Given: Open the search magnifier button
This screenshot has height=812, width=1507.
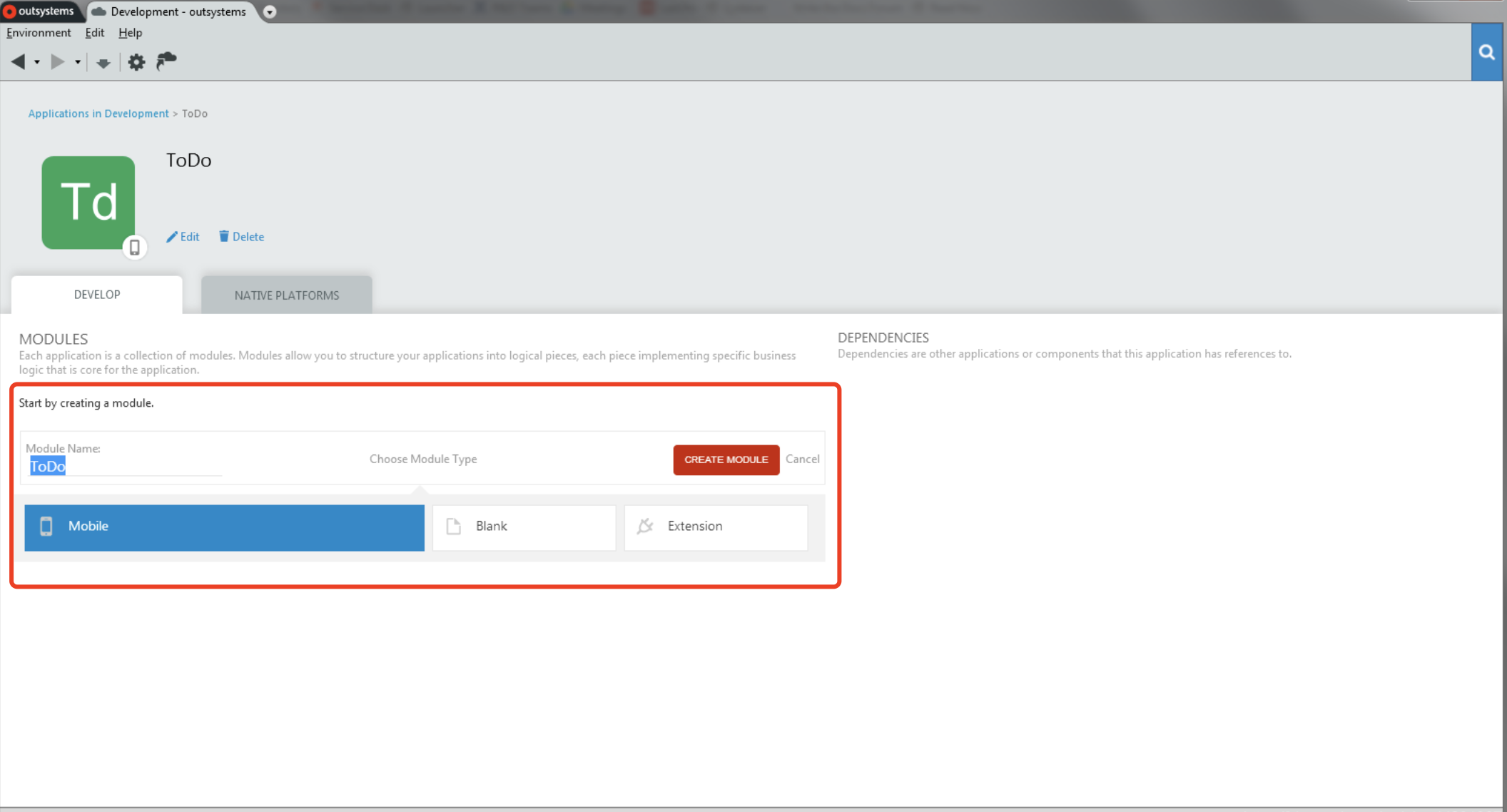Looking at the screenshot, I should click(x=1486, y=52).
